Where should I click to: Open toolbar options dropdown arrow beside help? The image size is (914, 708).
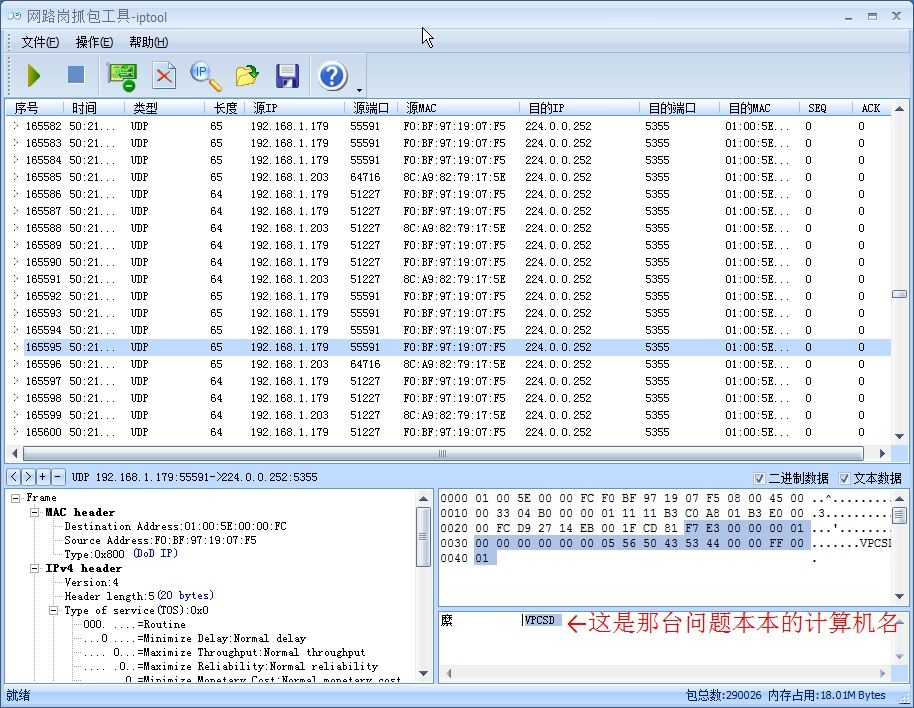[359, 89]
